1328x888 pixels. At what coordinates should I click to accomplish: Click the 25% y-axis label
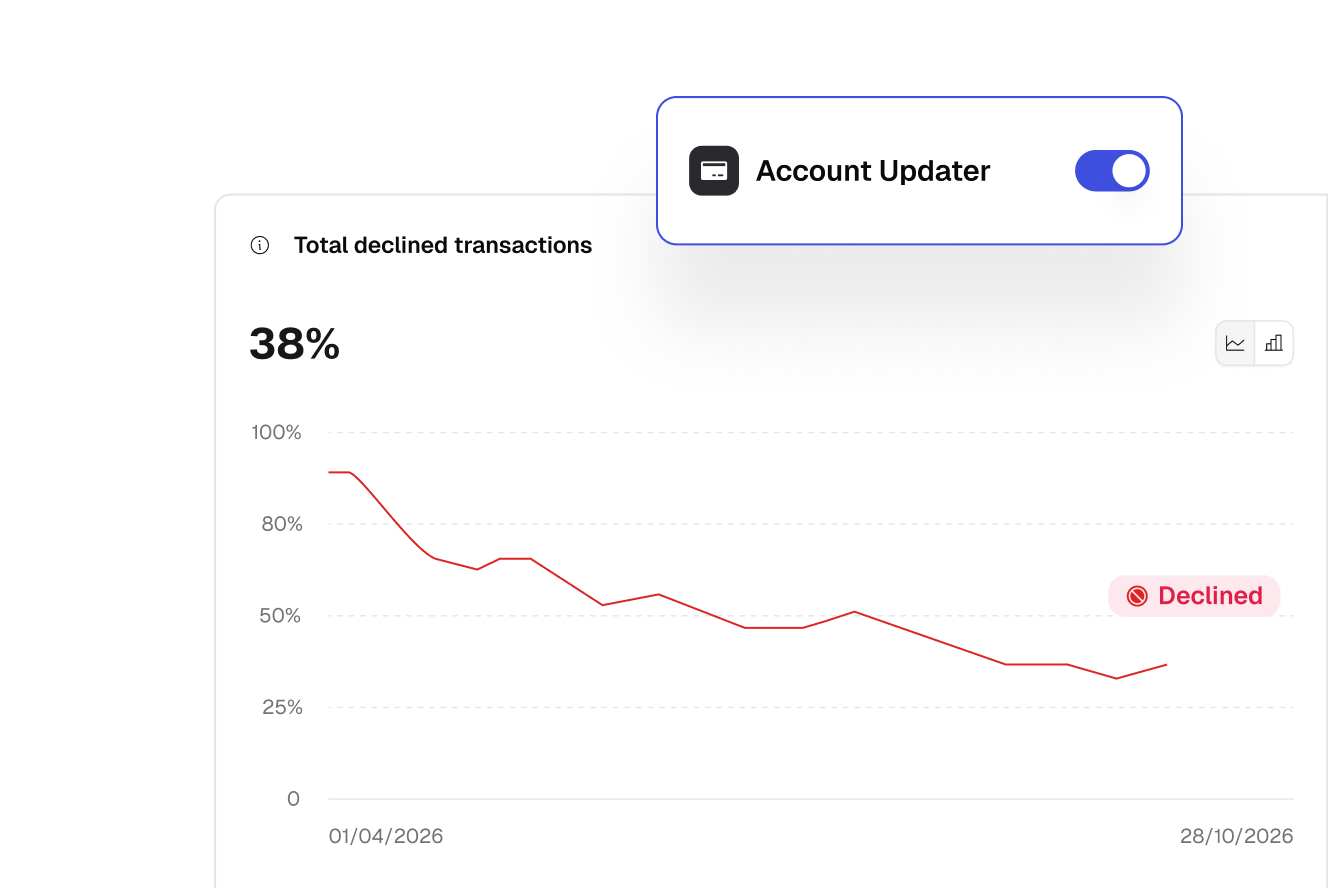click(282, 707)
